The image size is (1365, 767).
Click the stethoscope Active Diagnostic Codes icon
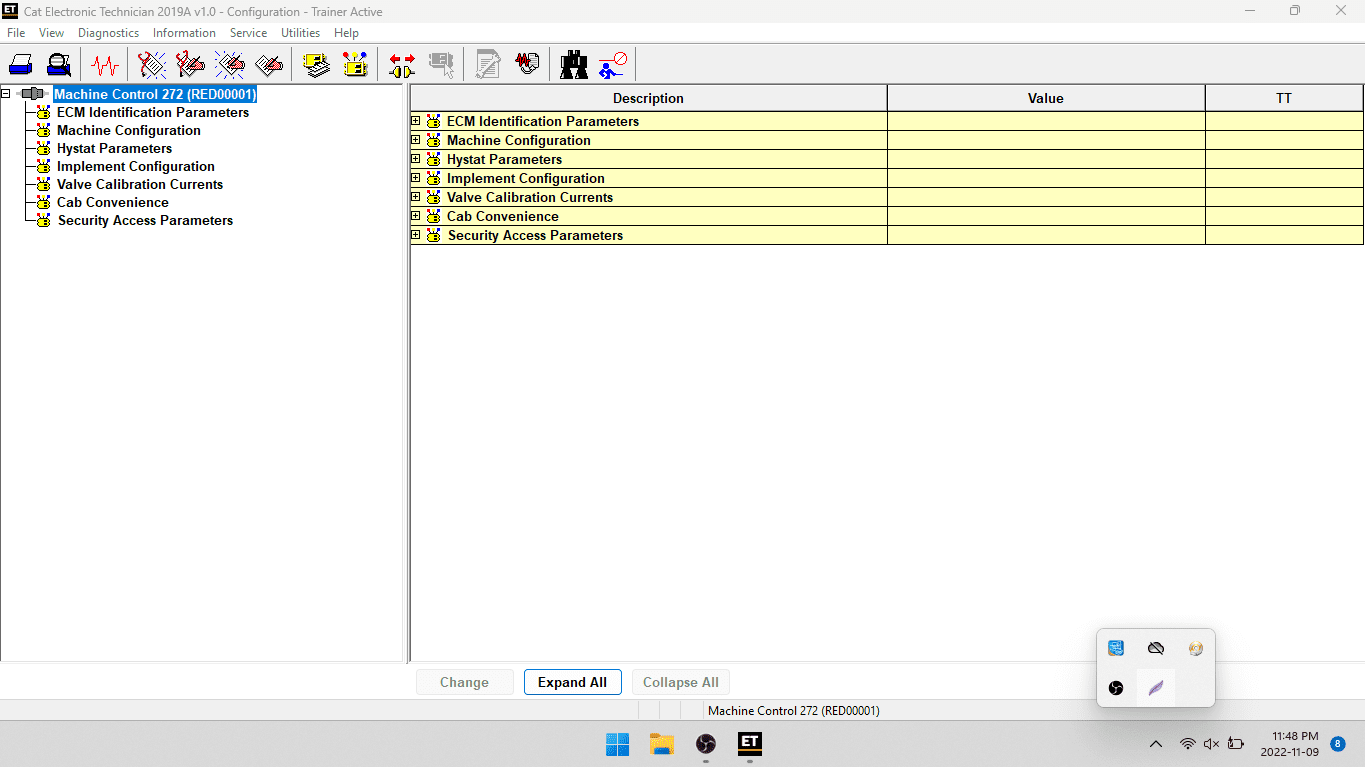[x=152, y=66]
